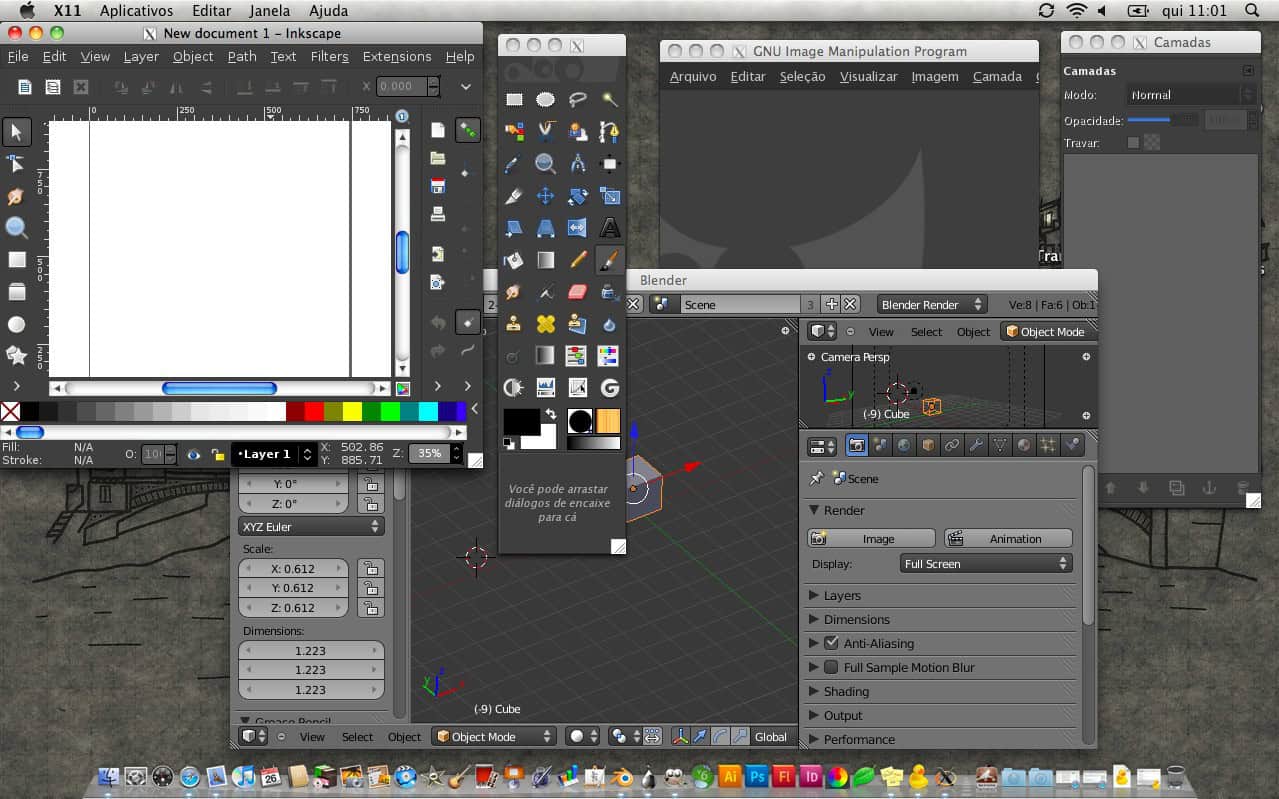Toggle the Z scale lock in Blender
1279x799 pixels.
[x=370, y=607]
